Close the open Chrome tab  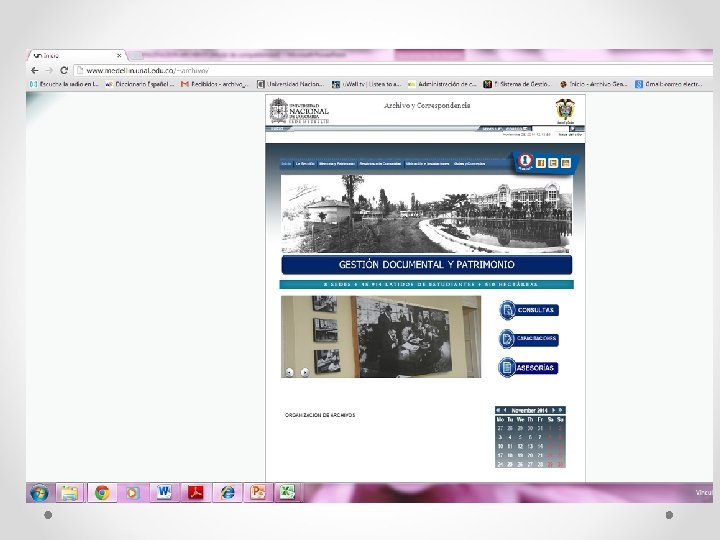point(119,56)
